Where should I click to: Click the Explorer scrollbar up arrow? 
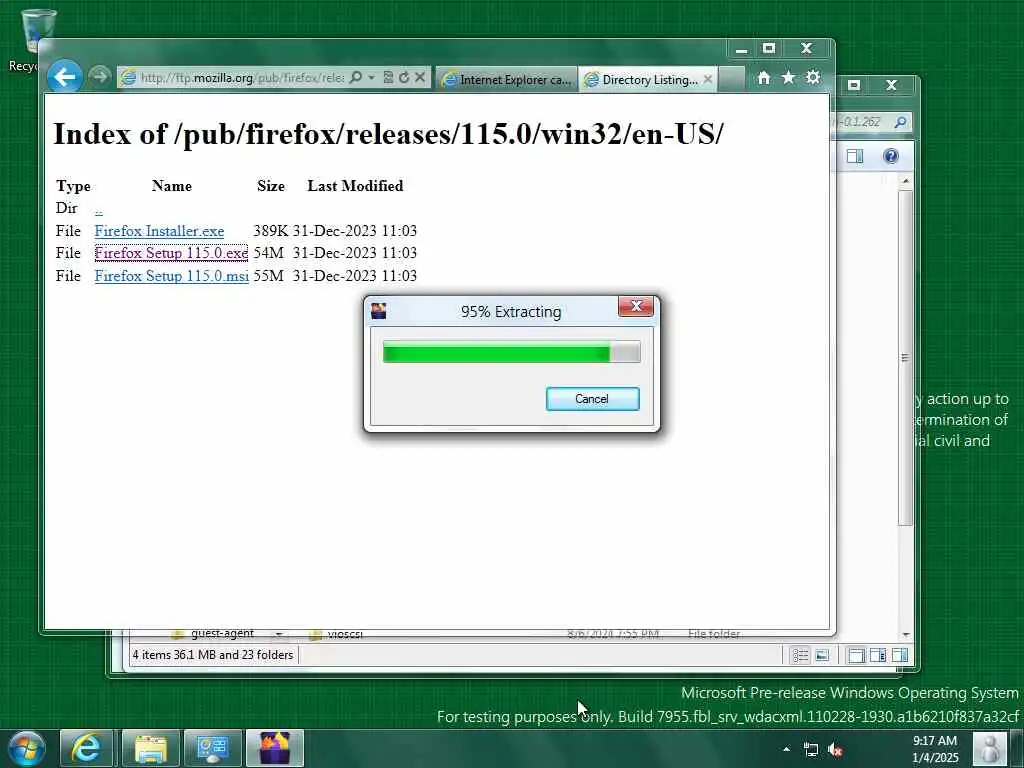coord(905,181)
